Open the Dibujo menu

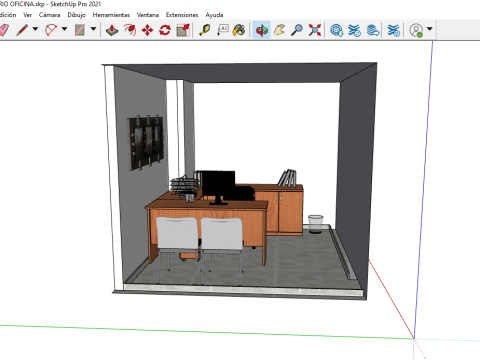point(76,15)
